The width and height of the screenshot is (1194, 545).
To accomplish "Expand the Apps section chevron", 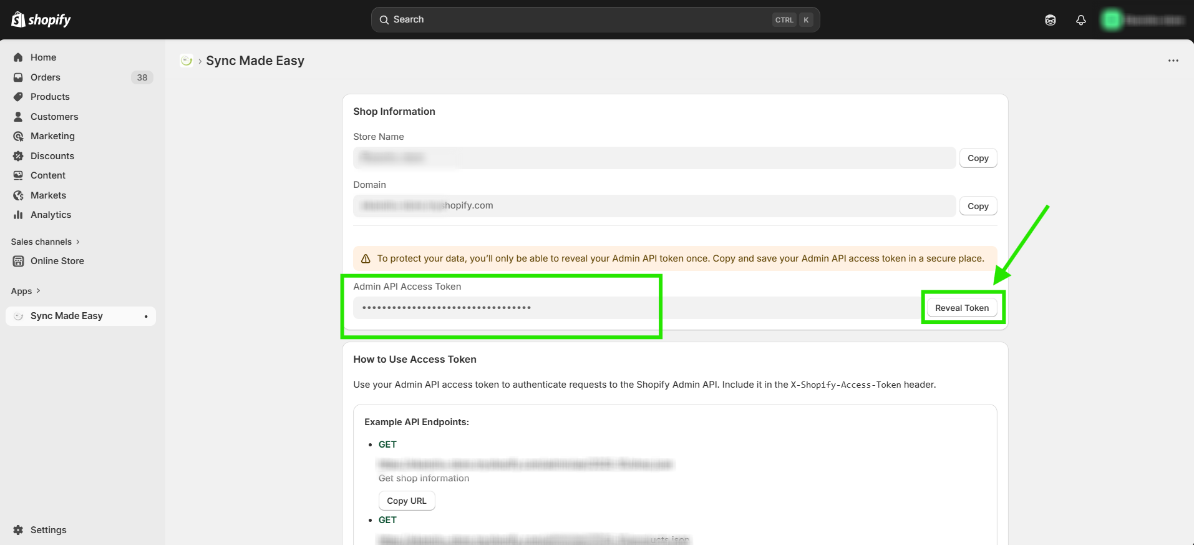I will [39, 291].
